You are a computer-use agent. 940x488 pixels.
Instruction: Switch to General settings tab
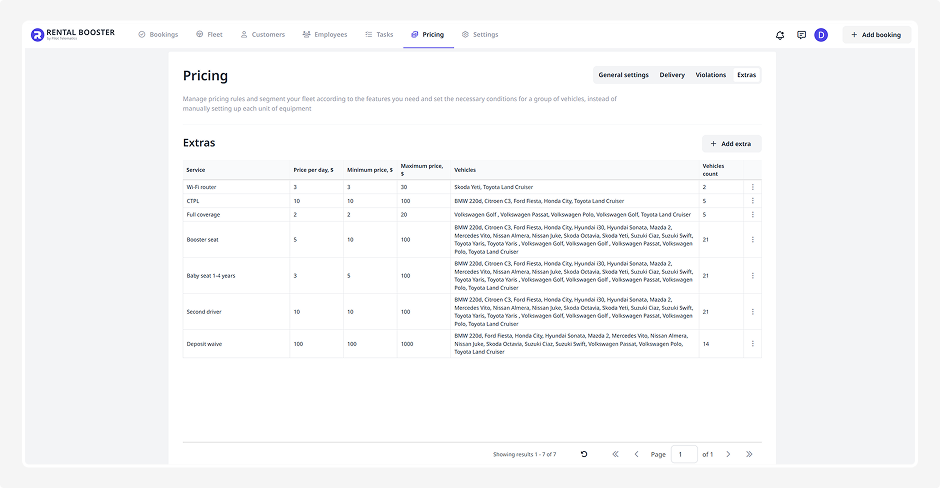pos(623,75)
